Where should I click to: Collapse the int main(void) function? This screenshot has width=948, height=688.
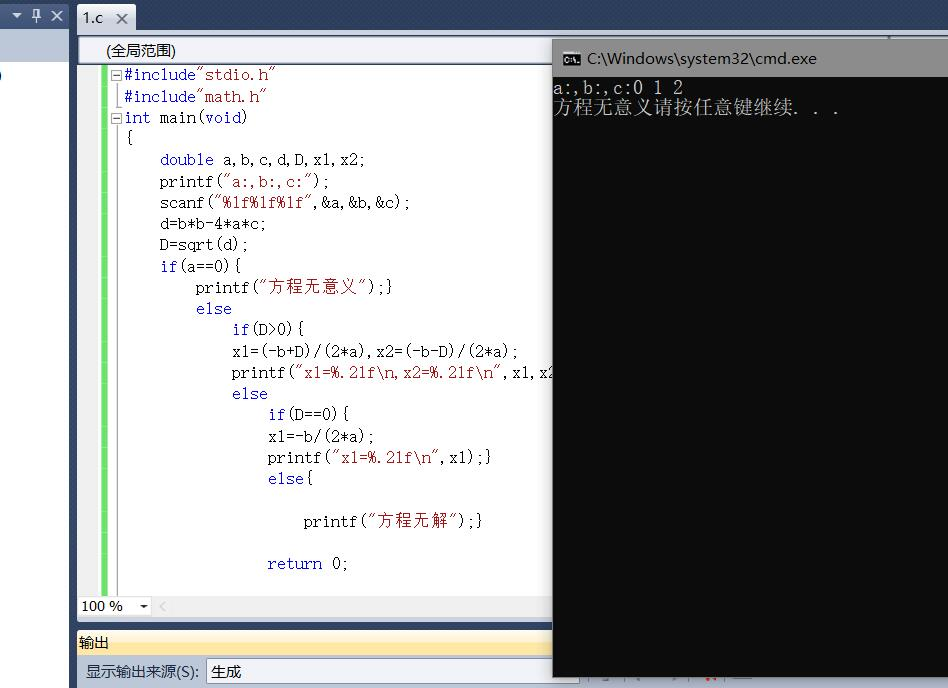click(x=116, y=118)
